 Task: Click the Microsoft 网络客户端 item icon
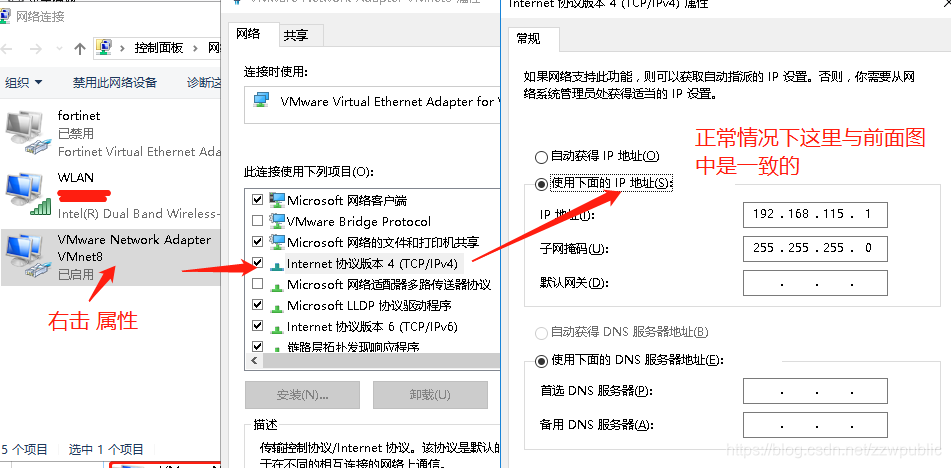[277, 200]
